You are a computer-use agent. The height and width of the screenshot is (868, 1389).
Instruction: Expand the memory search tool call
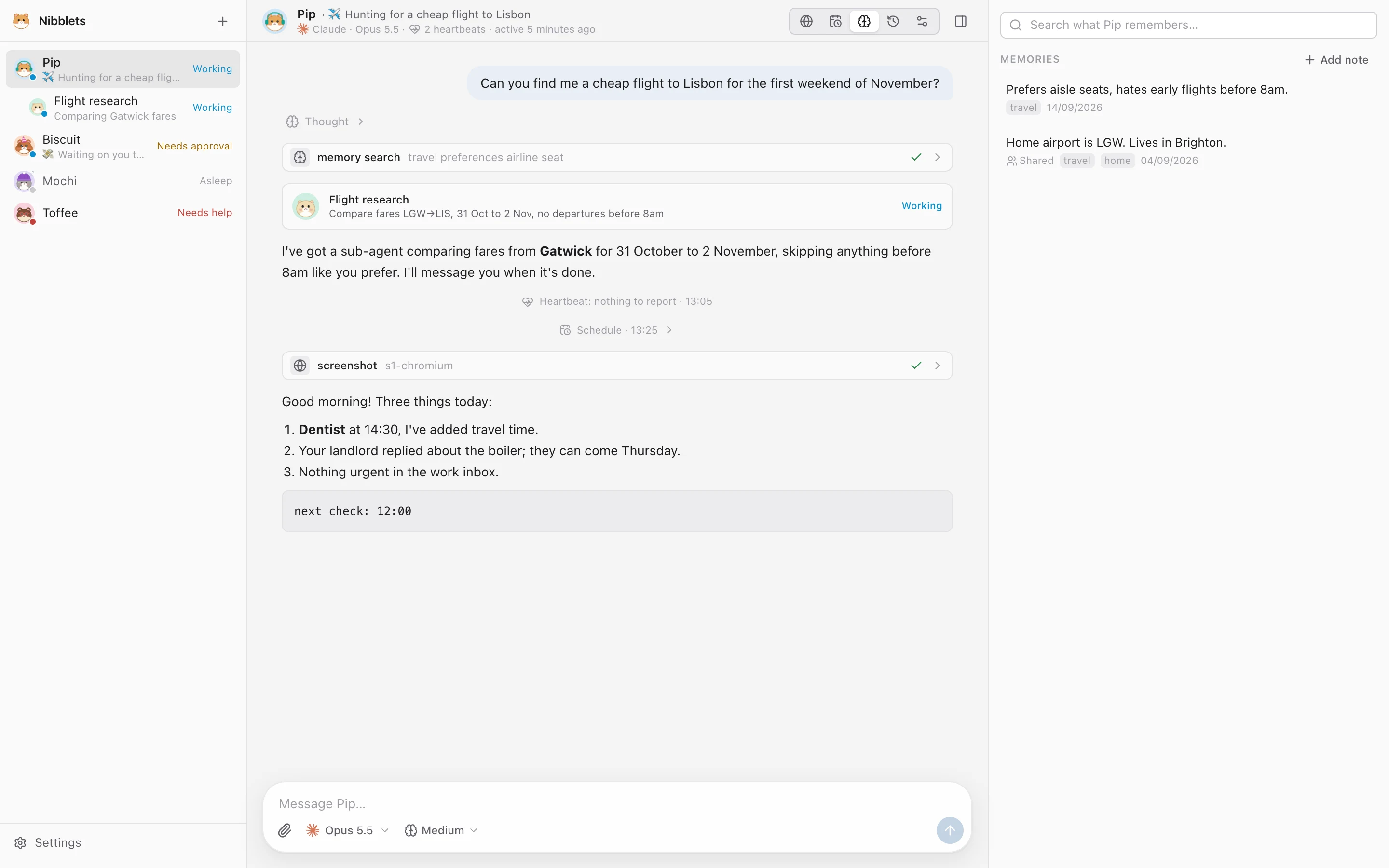click(617, 157)
